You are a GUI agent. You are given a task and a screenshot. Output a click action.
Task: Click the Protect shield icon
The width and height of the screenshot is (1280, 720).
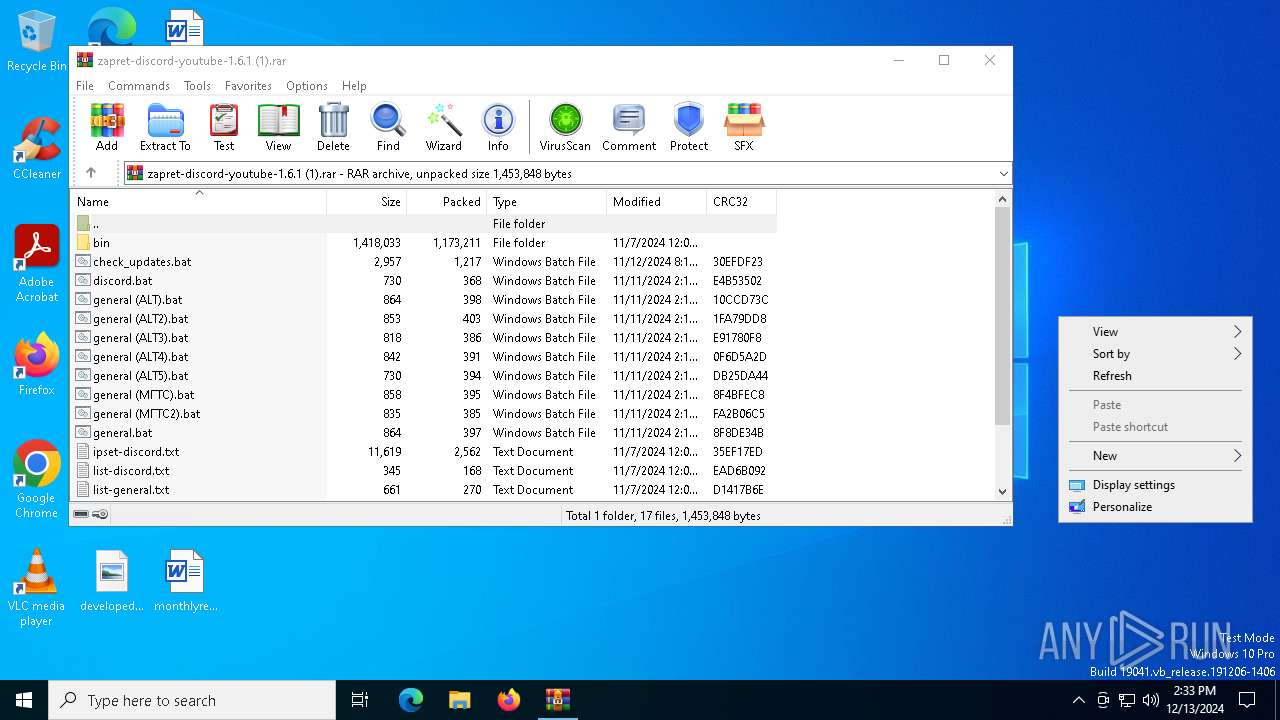(x=689, y=127)
